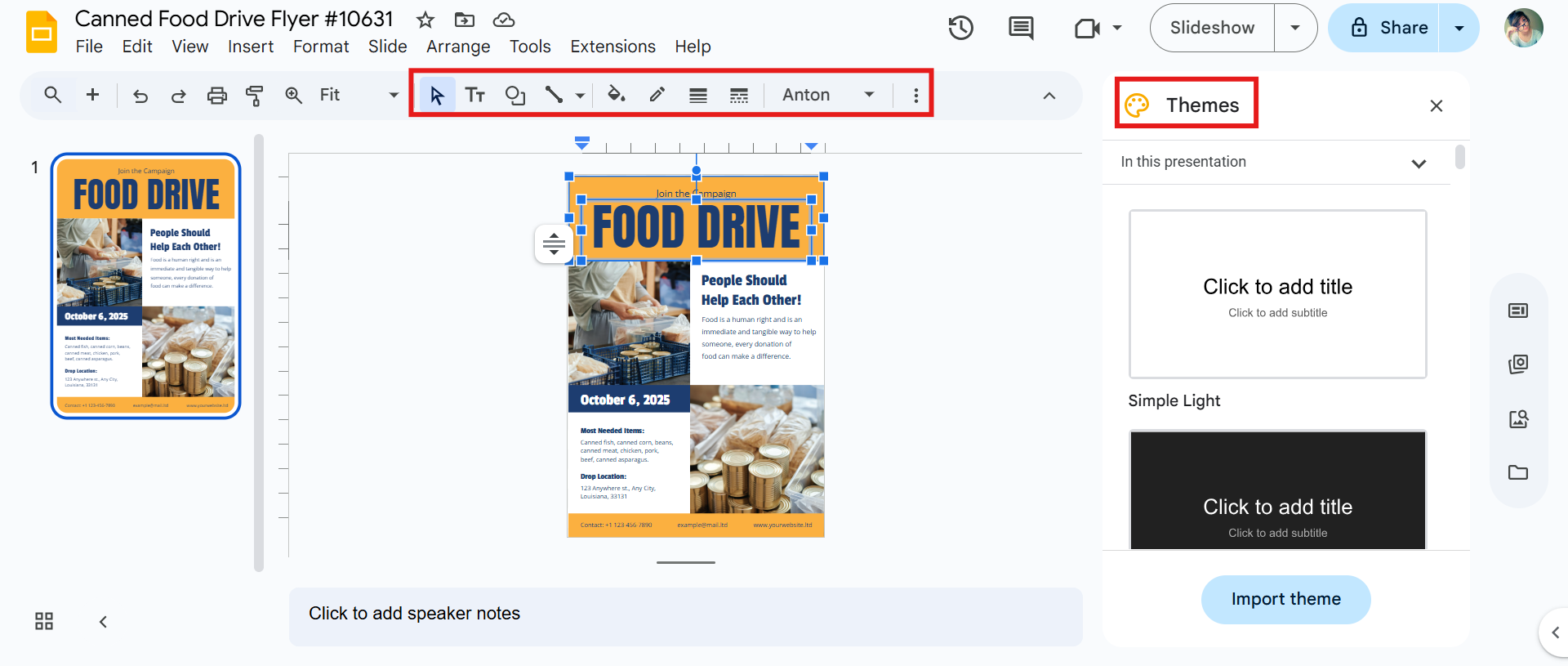Viewport: 1568px width, 666px height.
Task: Open the Extensions menu
Action: coord(612,47)
